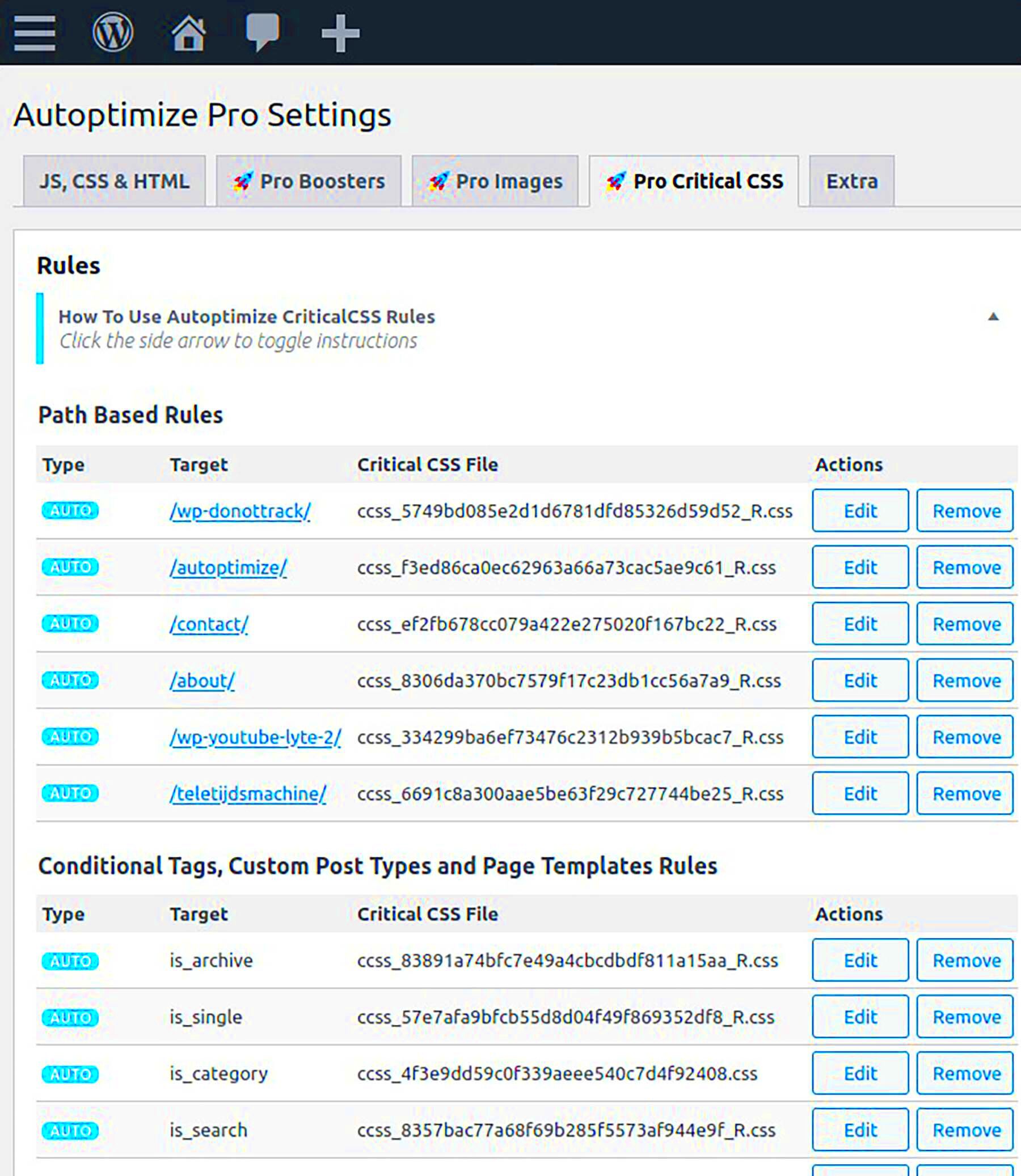Open the Pro Images tab
This screenshot has height=1176, width=1021.
pyautogui.click(x=495, y=181)
